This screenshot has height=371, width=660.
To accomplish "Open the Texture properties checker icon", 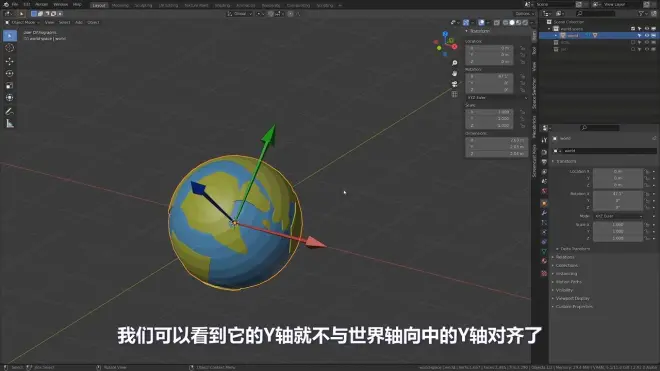I will pos(544,273).
